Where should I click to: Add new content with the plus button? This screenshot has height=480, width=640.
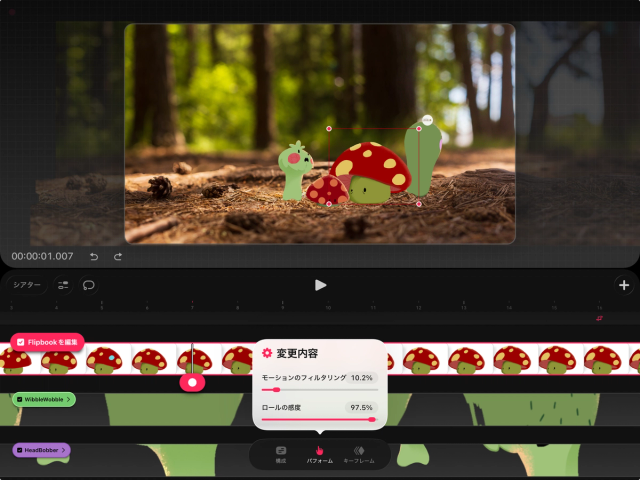pyautogui.click(x=624, y=285)
